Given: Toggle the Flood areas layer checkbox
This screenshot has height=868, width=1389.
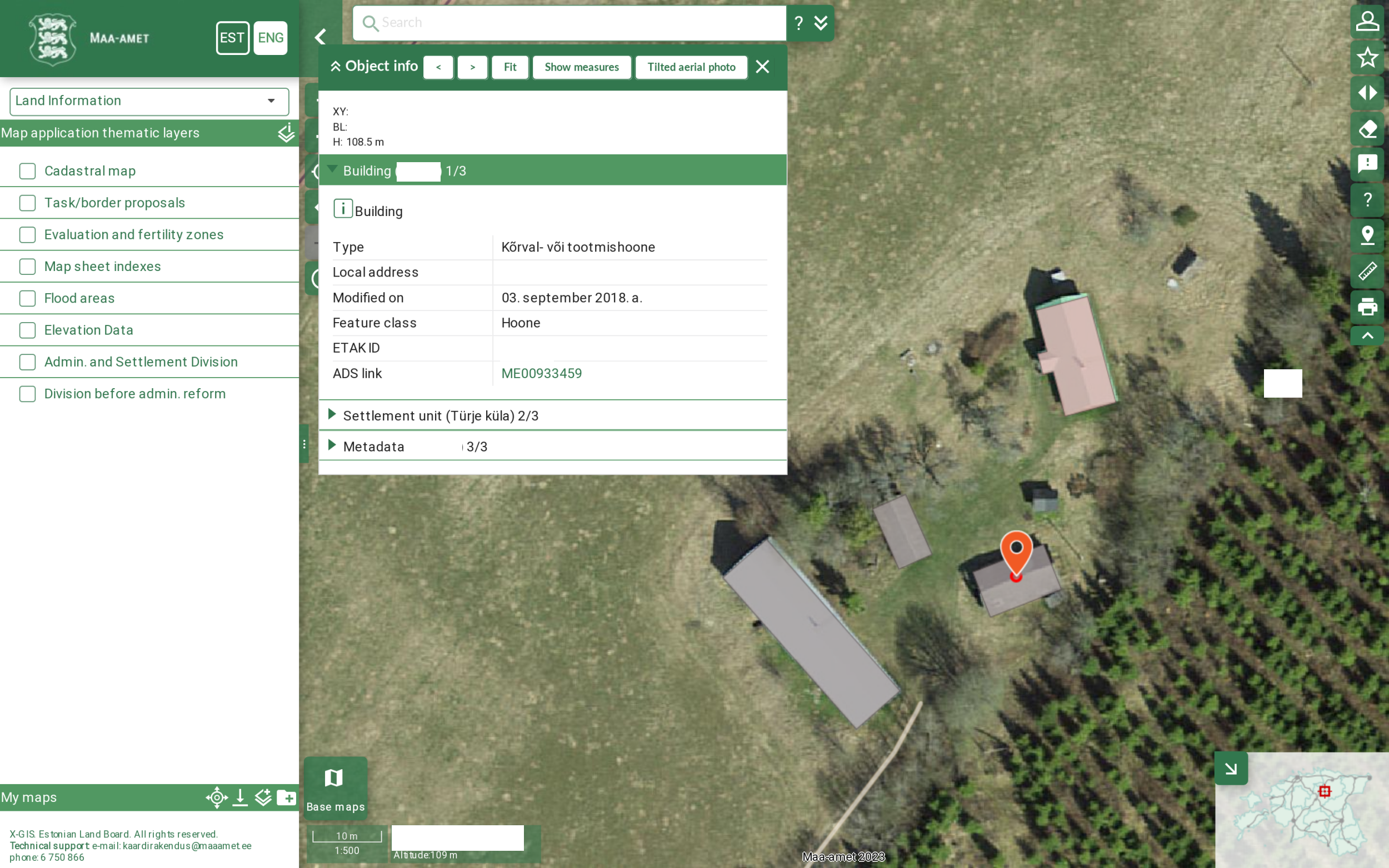Looking at the screenshot, I should (28, 299).
